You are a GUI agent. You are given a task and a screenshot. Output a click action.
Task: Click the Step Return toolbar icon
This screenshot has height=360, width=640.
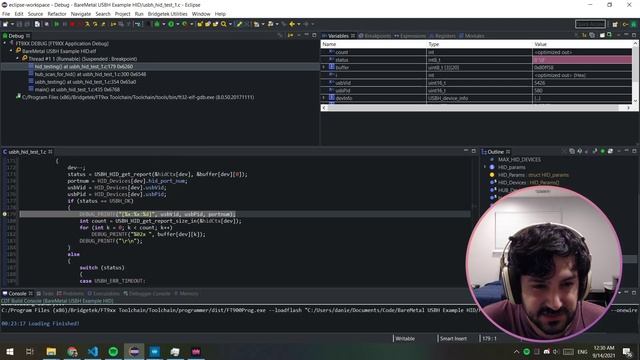(x=103, y=24)
